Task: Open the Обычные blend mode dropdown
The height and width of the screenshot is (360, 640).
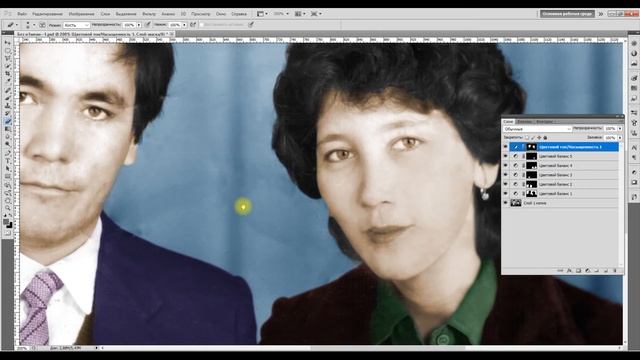Action: [x=537, y=129]
